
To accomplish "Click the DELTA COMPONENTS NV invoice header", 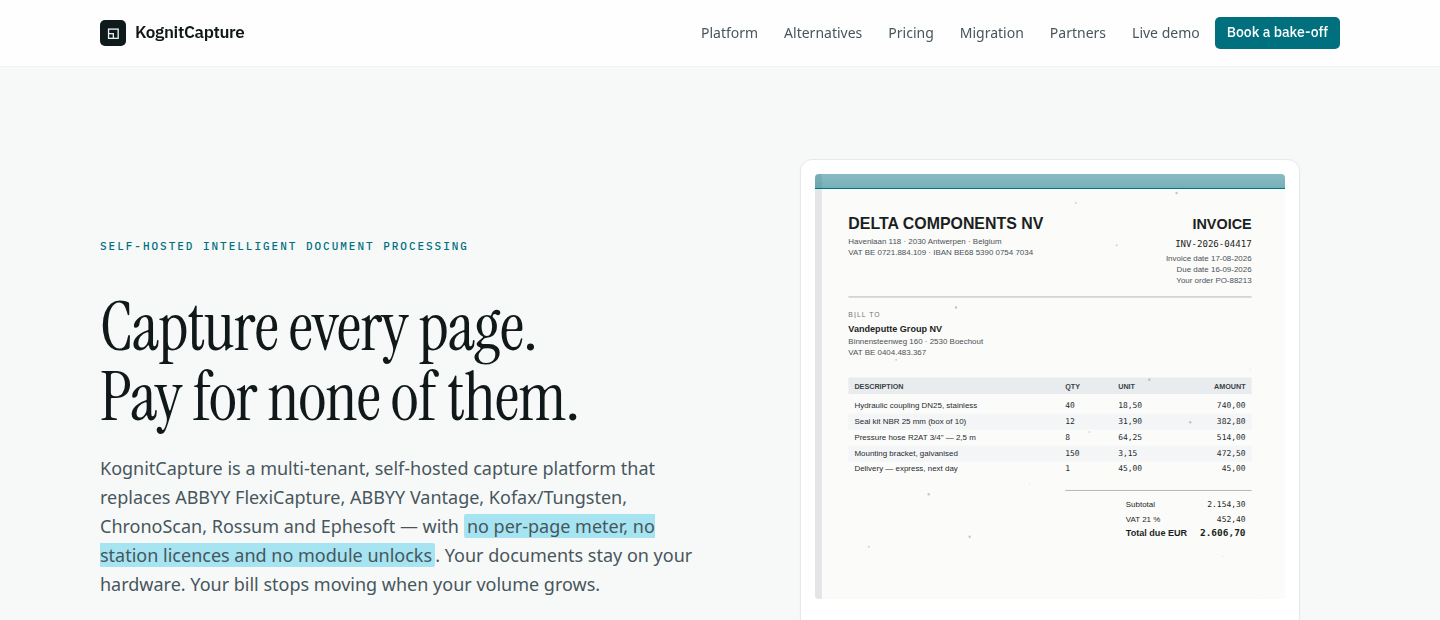I will click(945, 224).
